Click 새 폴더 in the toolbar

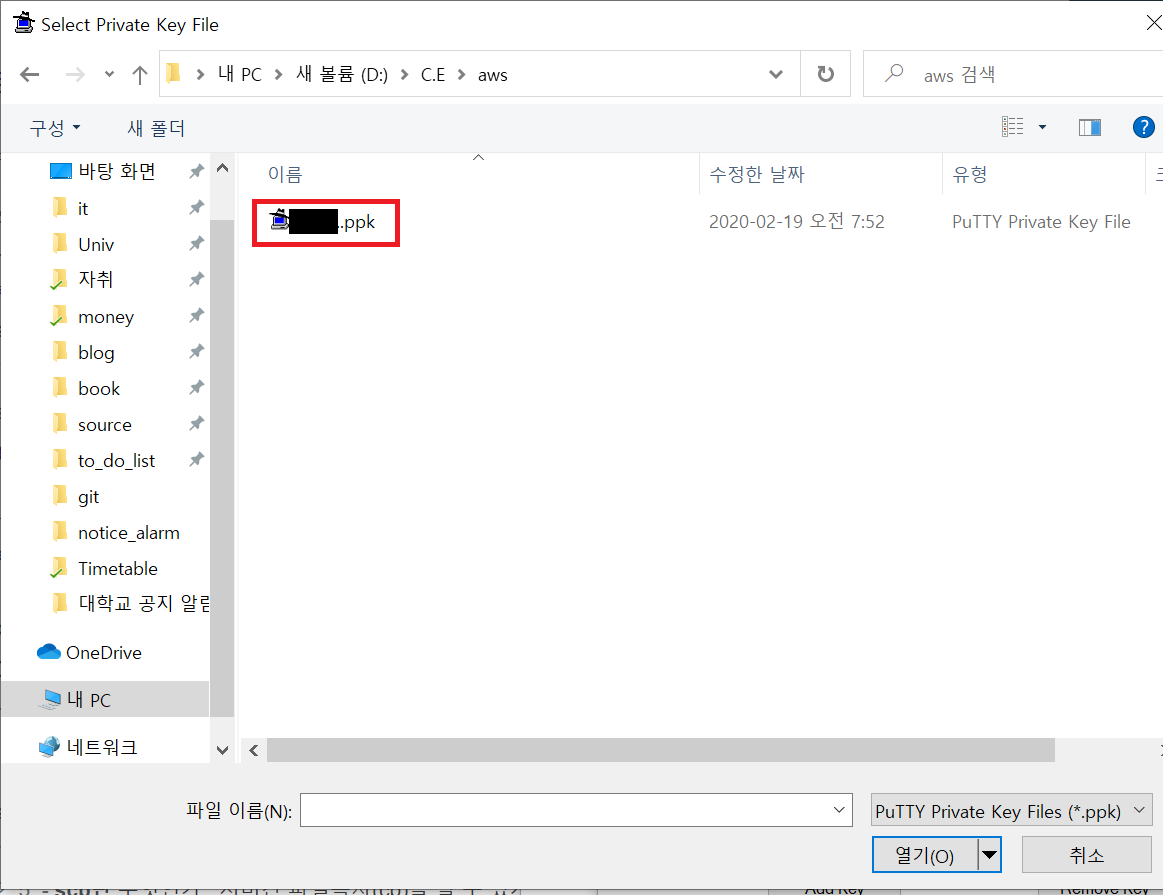[x=156, y=128]
